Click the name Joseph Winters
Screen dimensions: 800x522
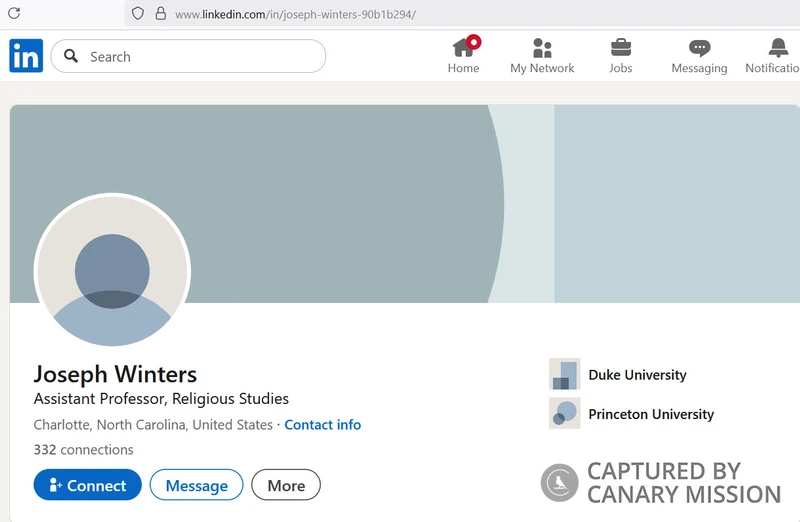[115, 374]
